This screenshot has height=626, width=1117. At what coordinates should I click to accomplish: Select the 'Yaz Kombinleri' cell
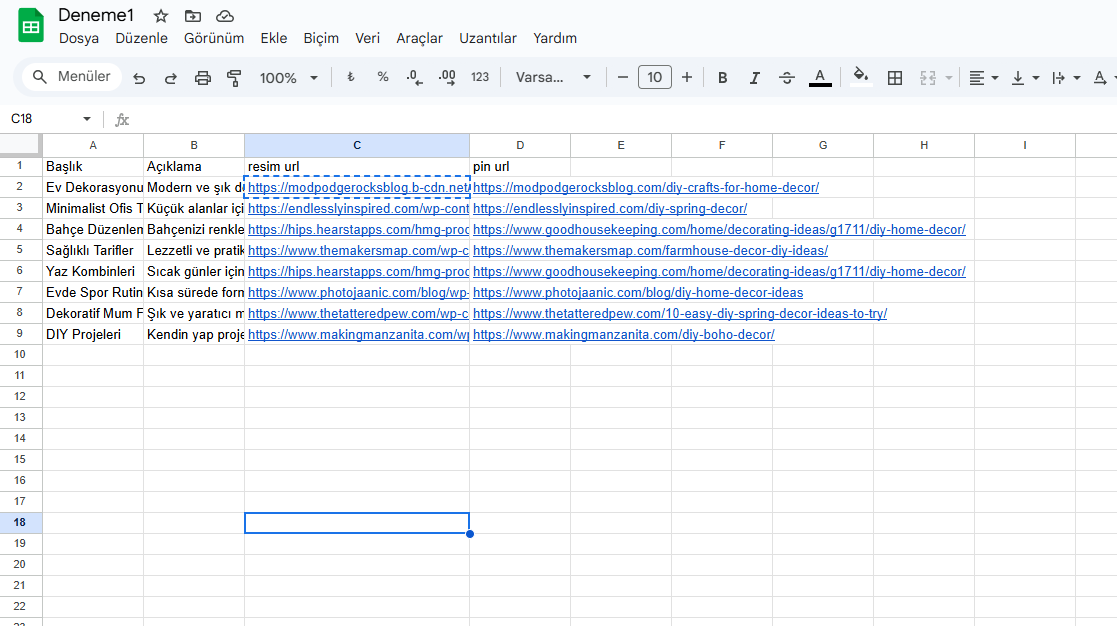point(93,271)
